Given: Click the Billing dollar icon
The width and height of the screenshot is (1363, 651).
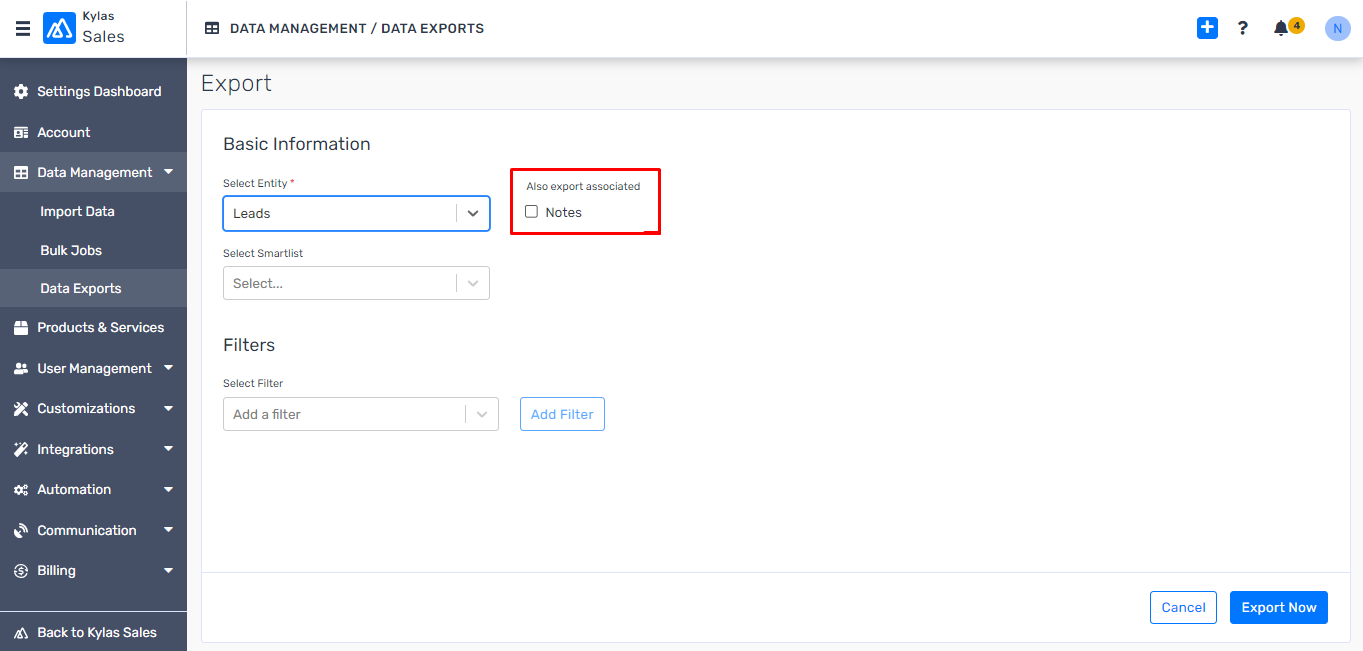Looking at the screenshot, I should (21, 571).
